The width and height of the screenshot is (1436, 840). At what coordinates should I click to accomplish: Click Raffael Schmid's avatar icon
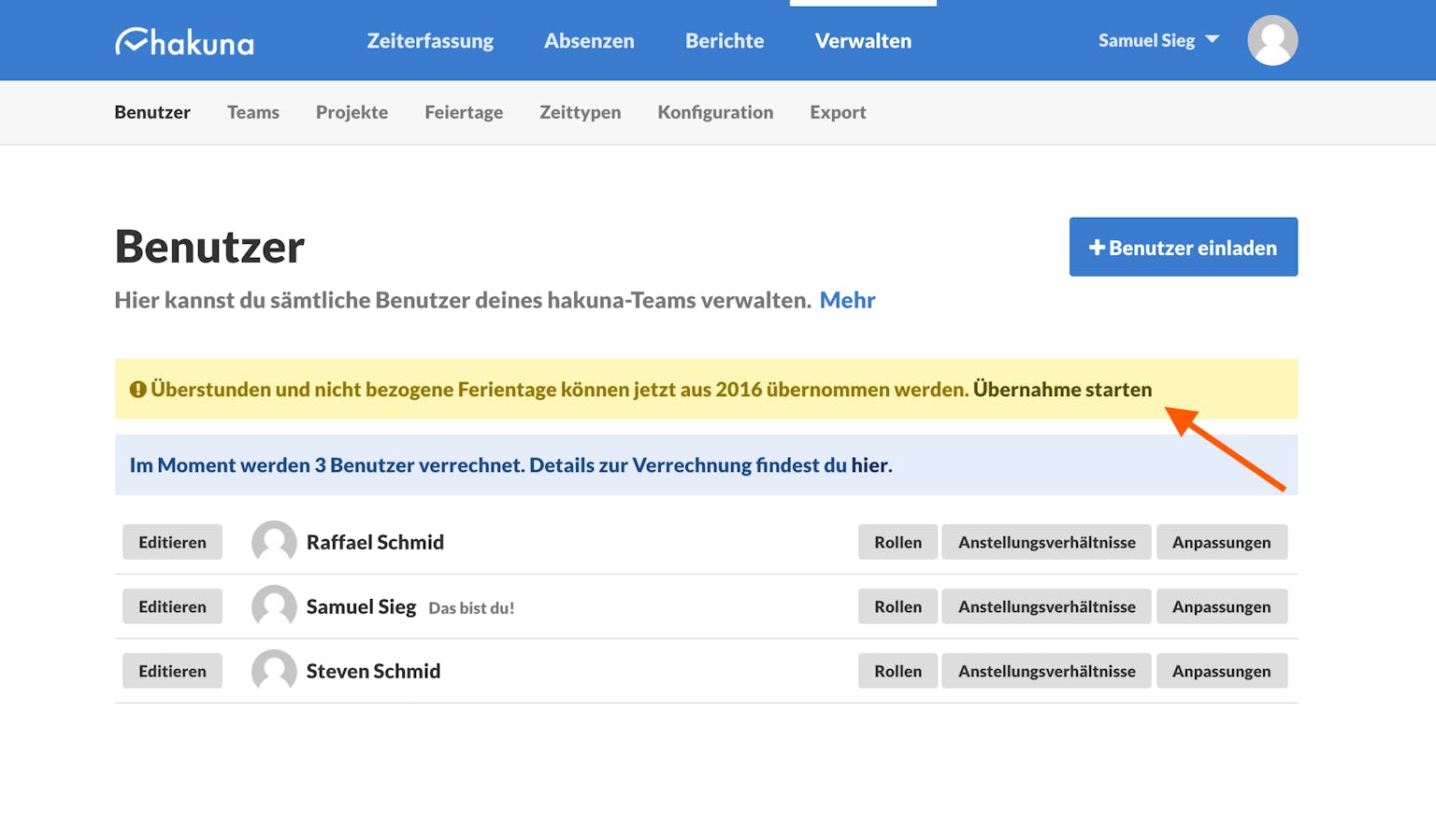coord(274,542)
